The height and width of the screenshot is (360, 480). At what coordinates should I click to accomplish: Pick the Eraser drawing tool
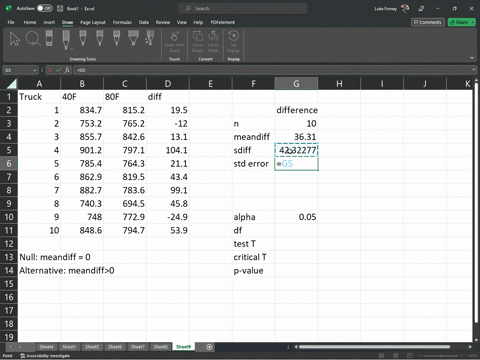49,38
